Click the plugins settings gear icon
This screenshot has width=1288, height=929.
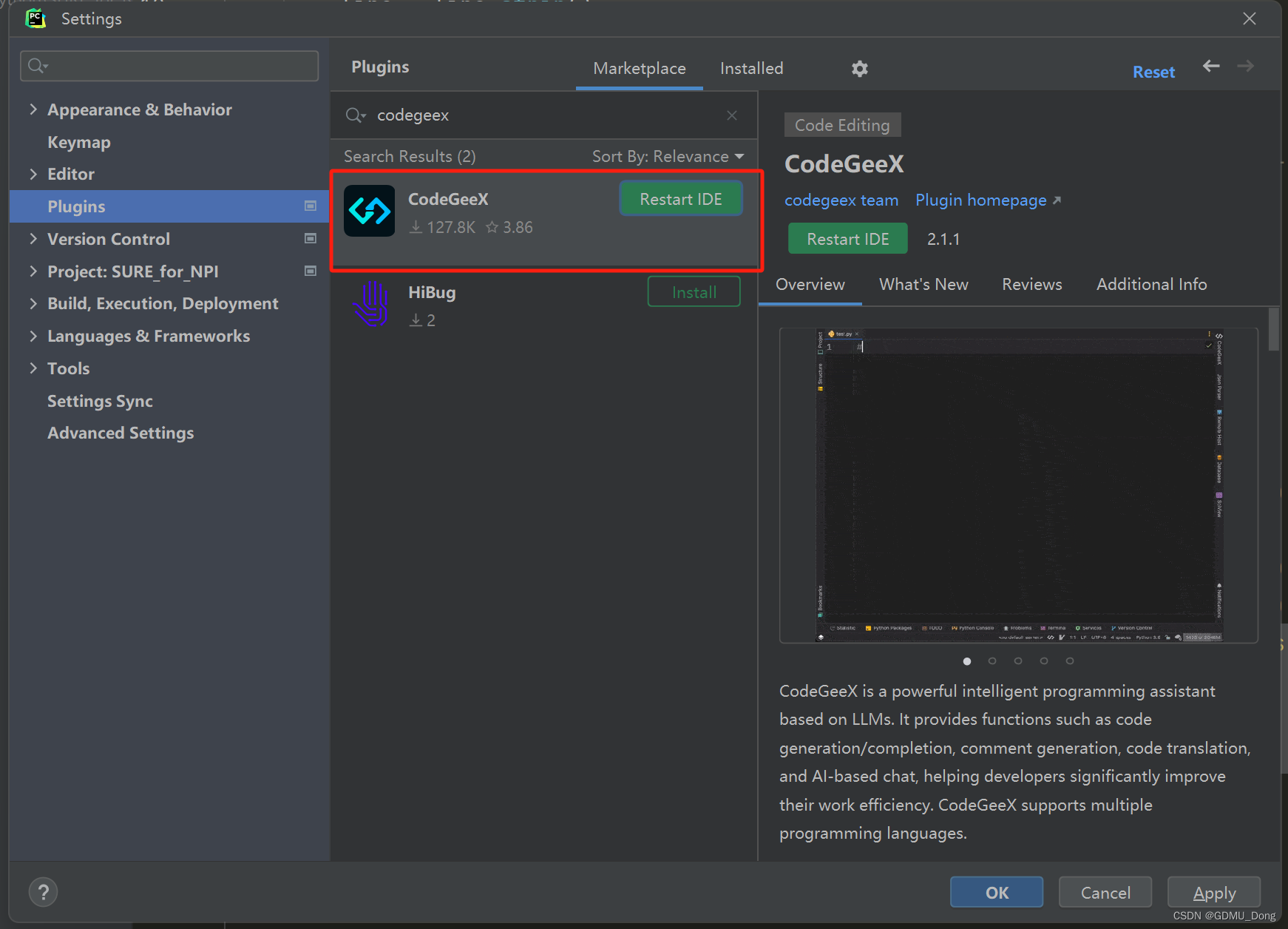(x=859, y=69)
